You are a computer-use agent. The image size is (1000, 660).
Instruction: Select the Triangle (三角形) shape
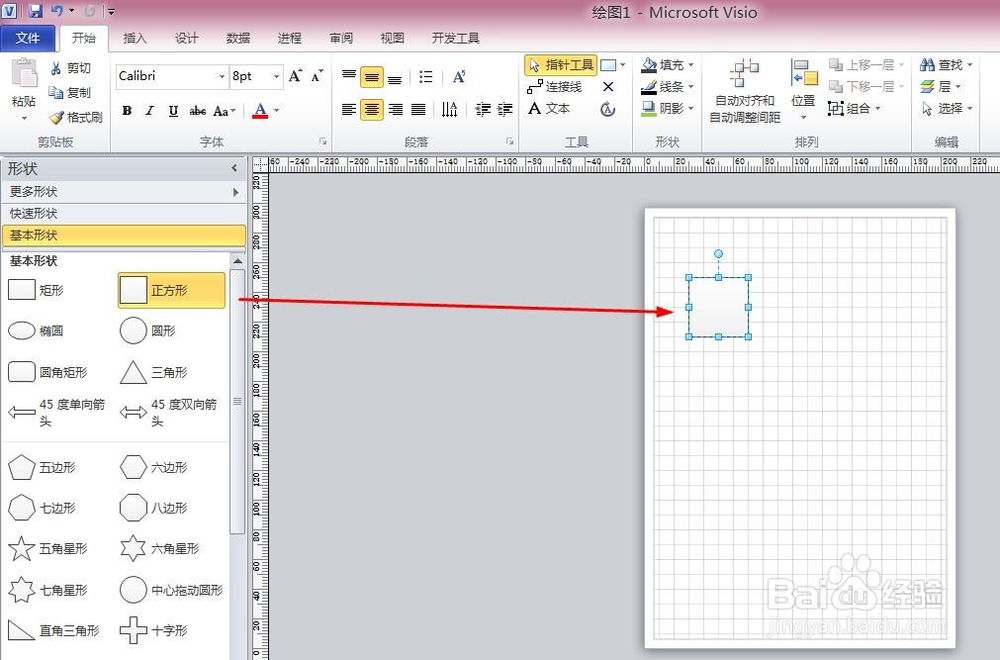[154, 372]
